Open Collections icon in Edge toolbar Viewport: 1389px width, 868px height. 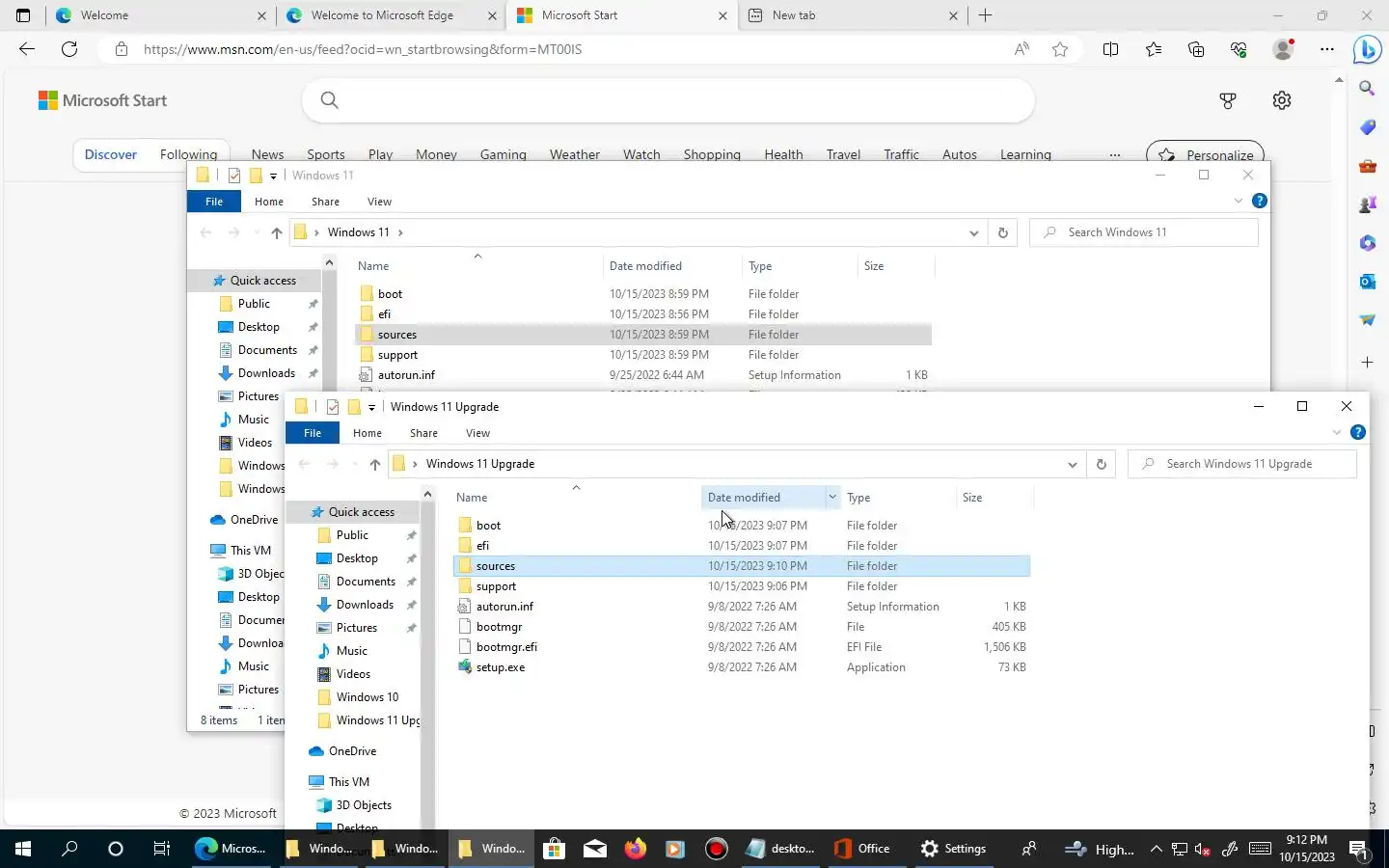1196,49
